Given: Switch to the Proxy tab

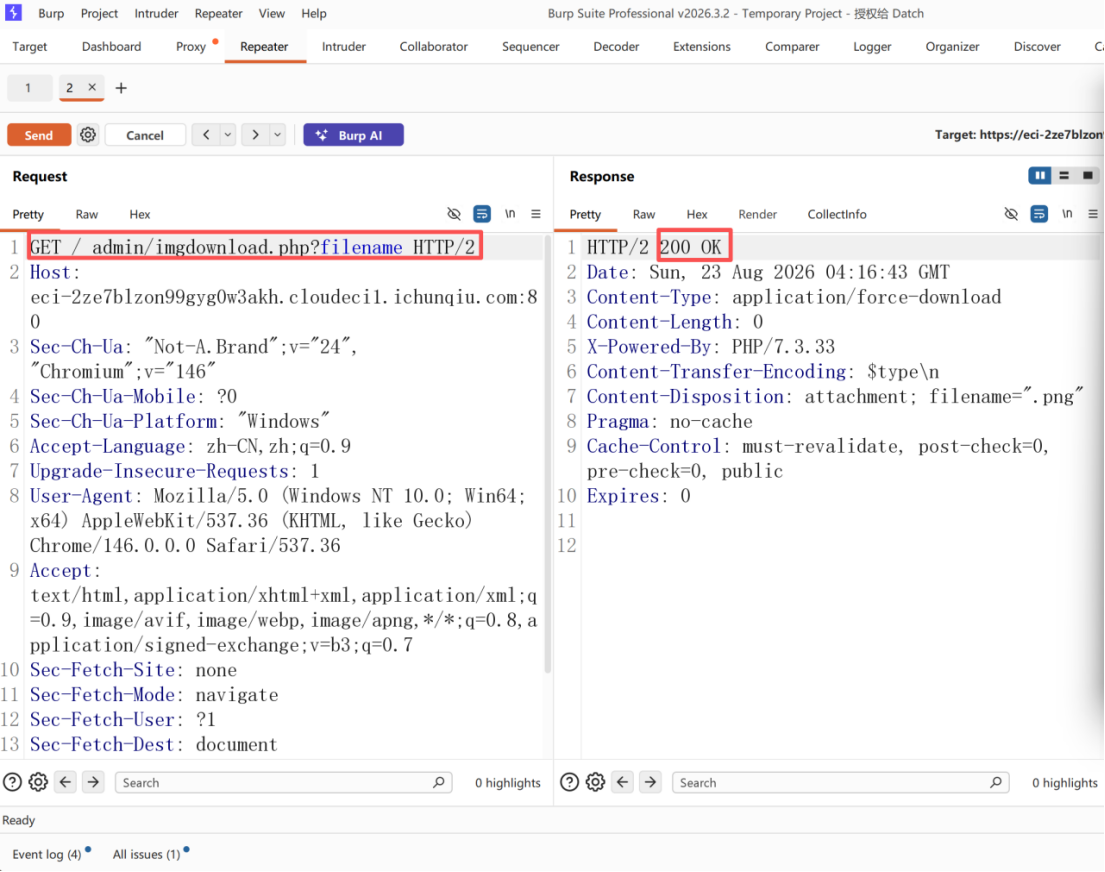Looking at the screenshot, I should click(191, 47).
